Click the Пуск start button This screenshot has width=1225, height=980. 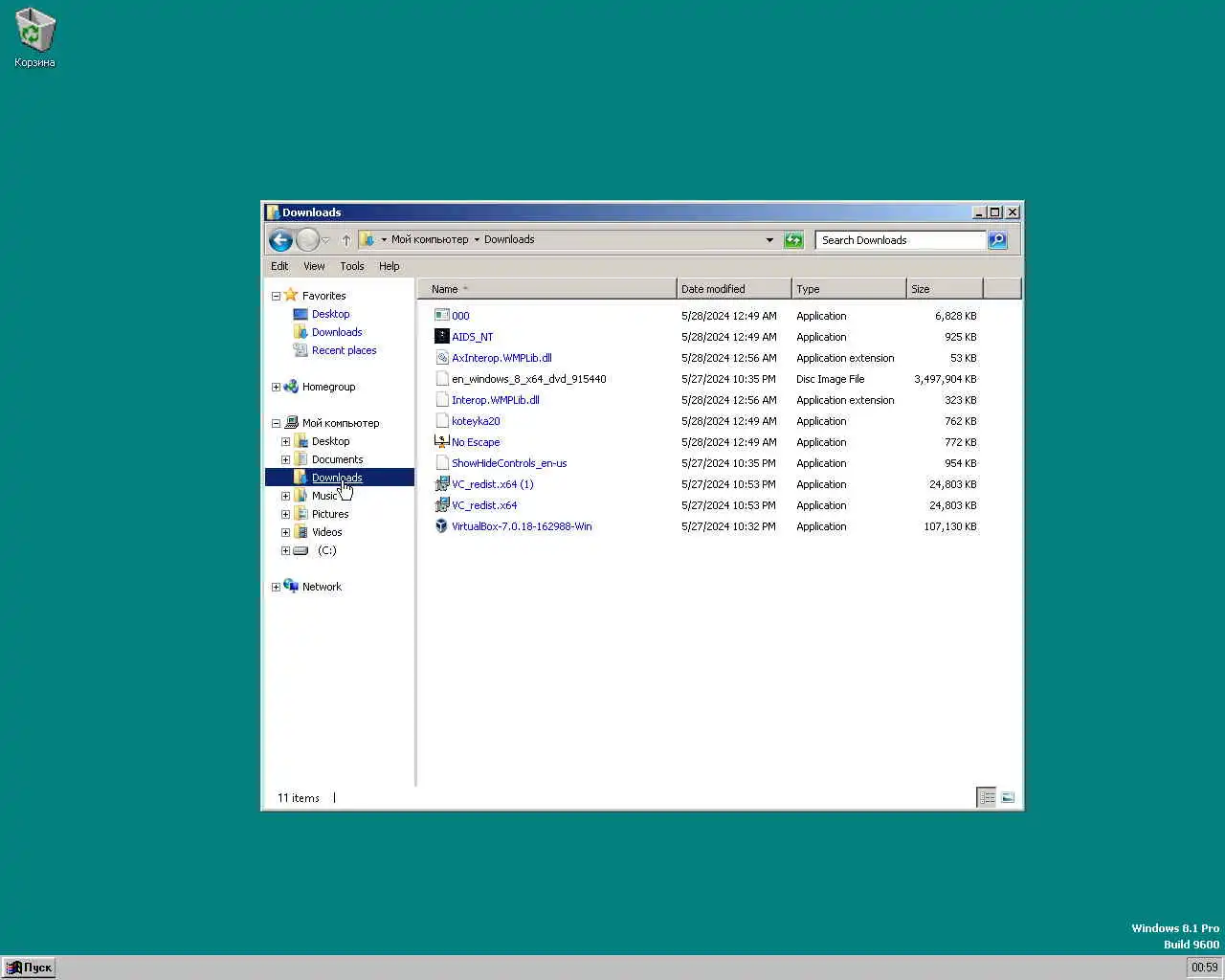[29, 968]
